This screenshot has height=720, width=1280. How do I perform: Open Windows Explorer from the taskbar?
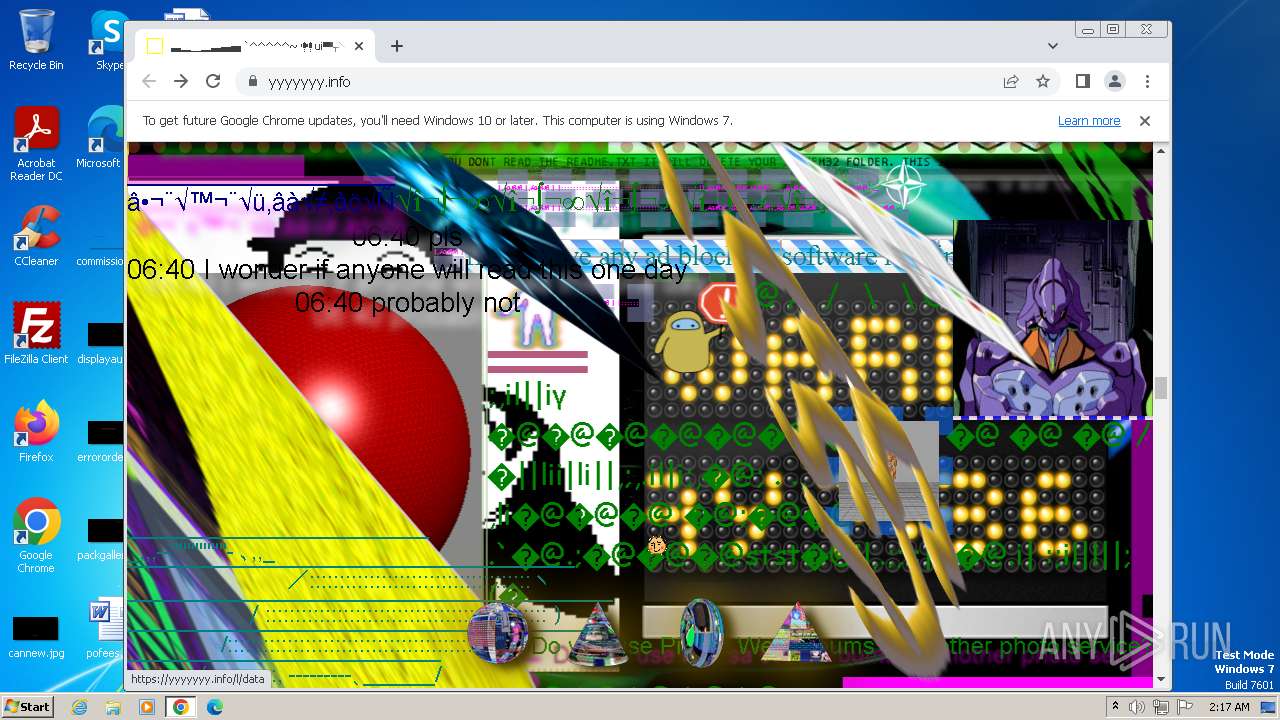tap(113, 707)
